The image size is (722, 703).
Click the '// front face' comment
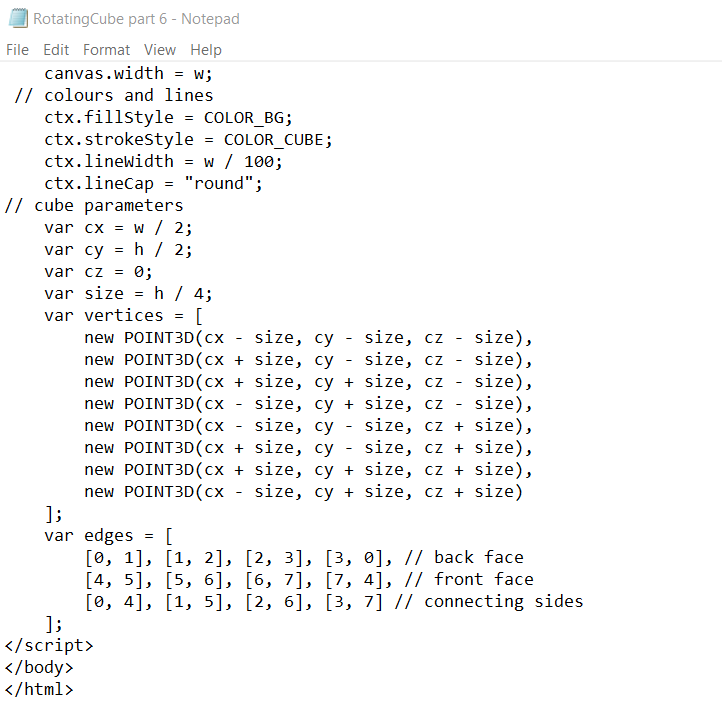pos(469,580)
